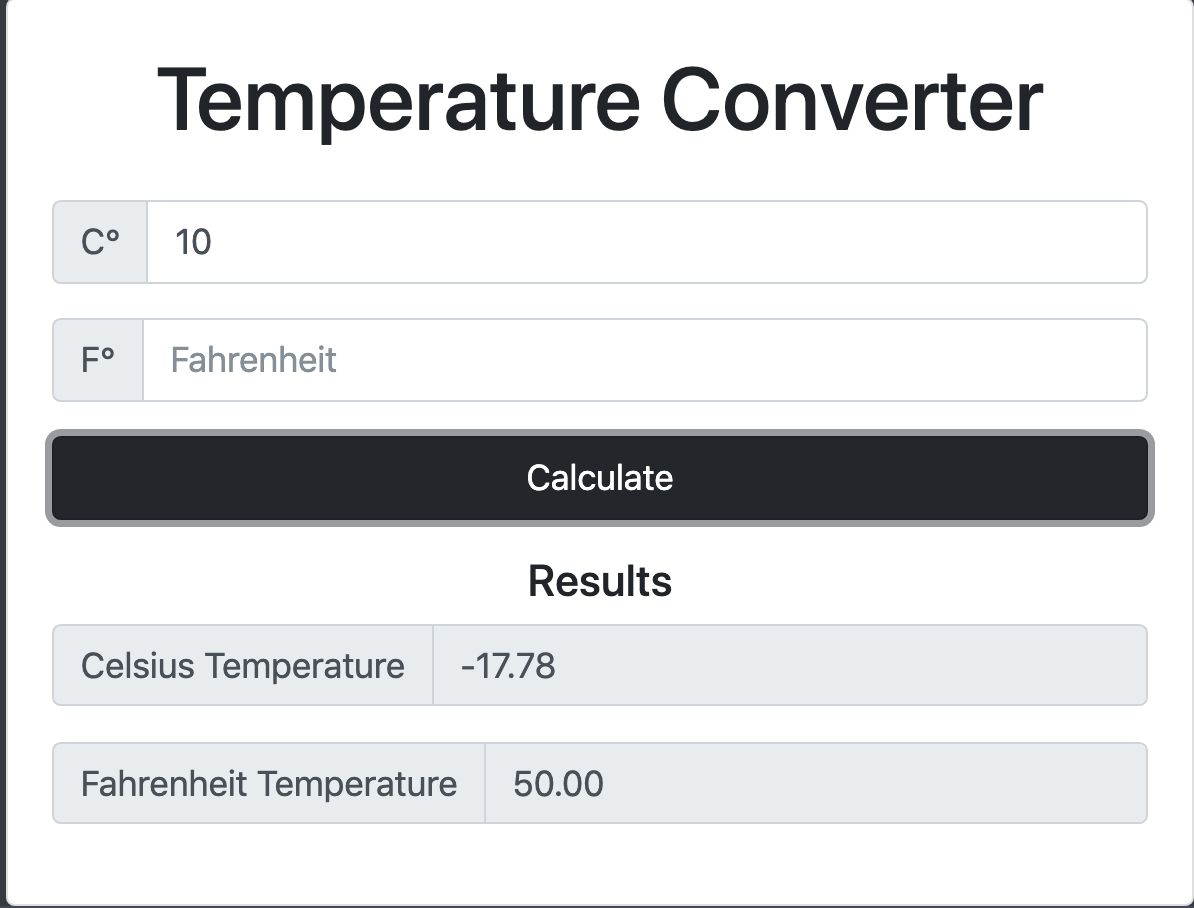Place cursor after 10 in Celsius box
This screenshot has width=1194, height=908.
213,243
